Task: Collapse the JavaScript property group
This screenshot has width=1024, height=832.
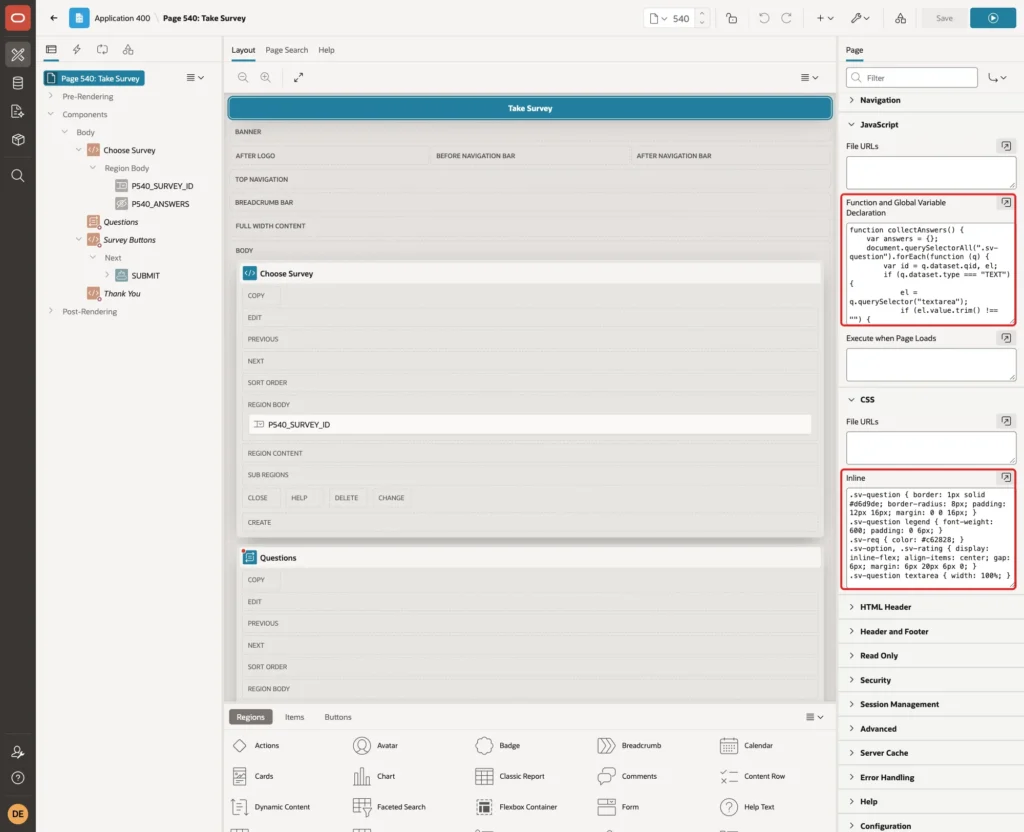Action: point(851,125)
